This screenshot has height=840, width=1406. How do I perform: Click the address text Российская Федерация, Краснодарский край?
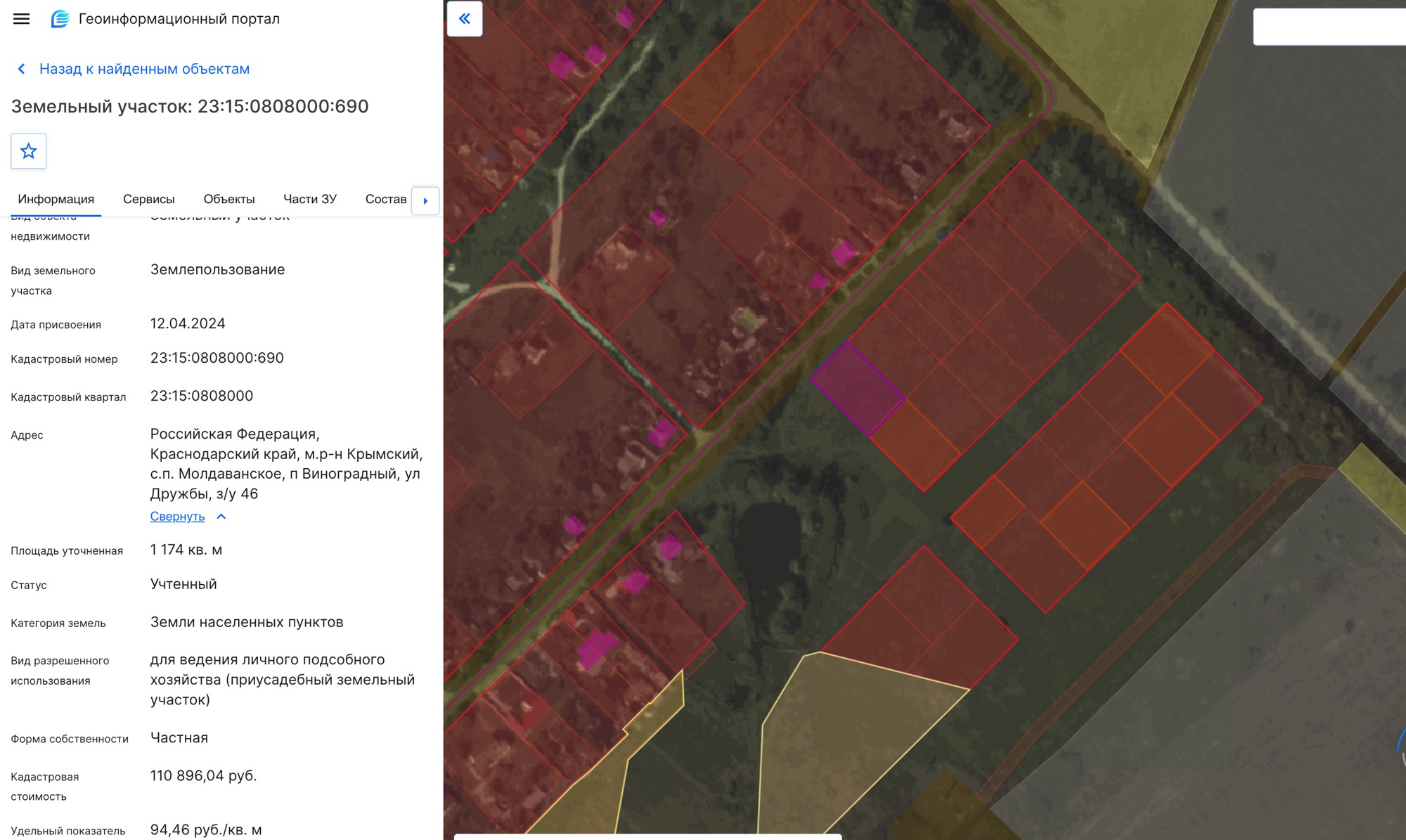point(286,464)
